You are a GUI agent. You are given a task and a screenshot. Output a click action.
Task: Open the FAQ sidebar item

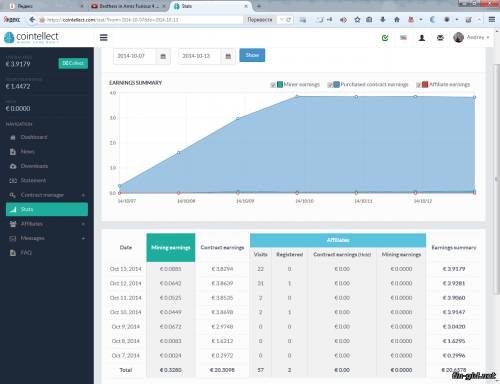coord(26,252)
